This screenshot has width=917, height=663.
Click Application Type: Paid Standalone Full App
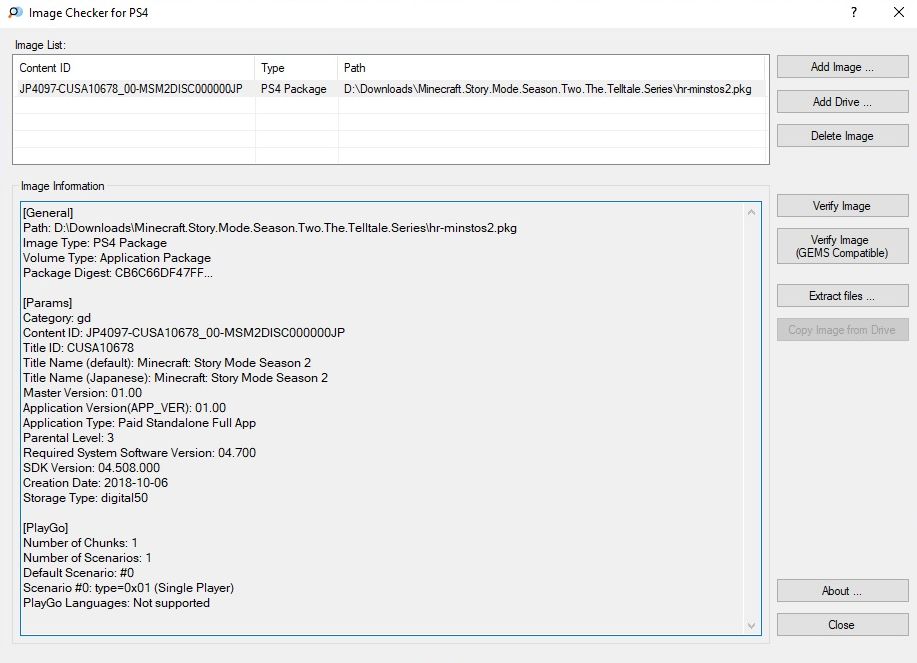click(x=139, y=423)
